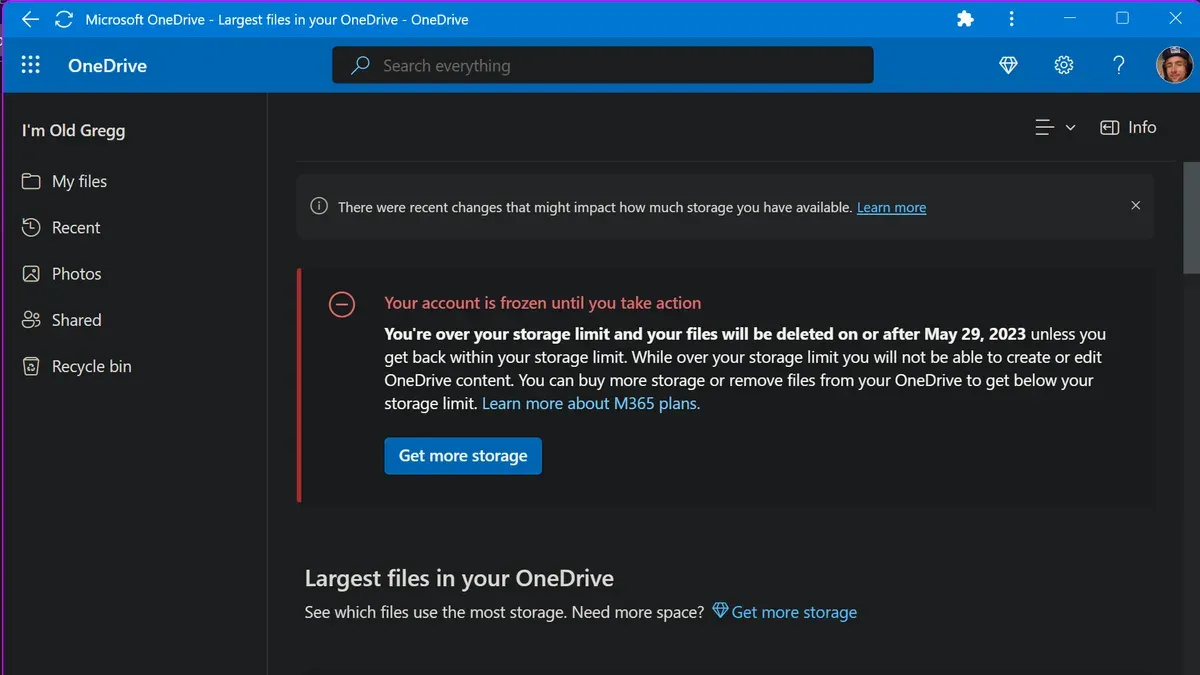This screenshot has height=675, width=1200.
Task: Click the I'm Old Gregg account name
Action: [x=74, y=130]
